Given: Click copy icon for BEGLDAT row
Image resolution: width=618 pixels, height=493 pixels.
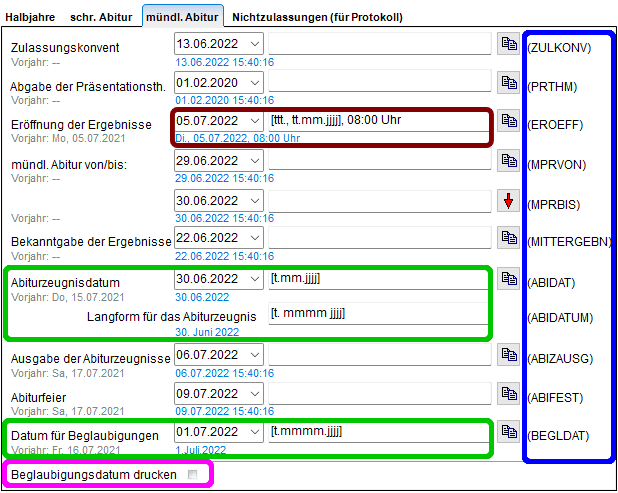Looking at the screenshot, I should click(508, 432).
